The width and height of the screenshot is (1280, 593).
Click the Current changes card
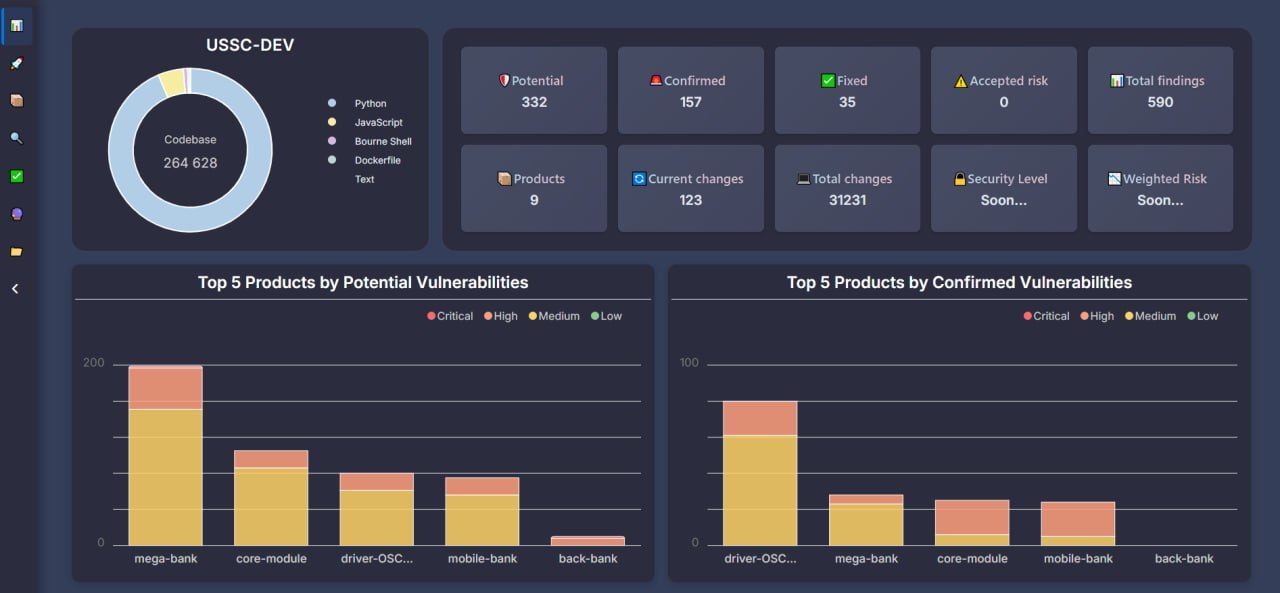click(690, 188)
